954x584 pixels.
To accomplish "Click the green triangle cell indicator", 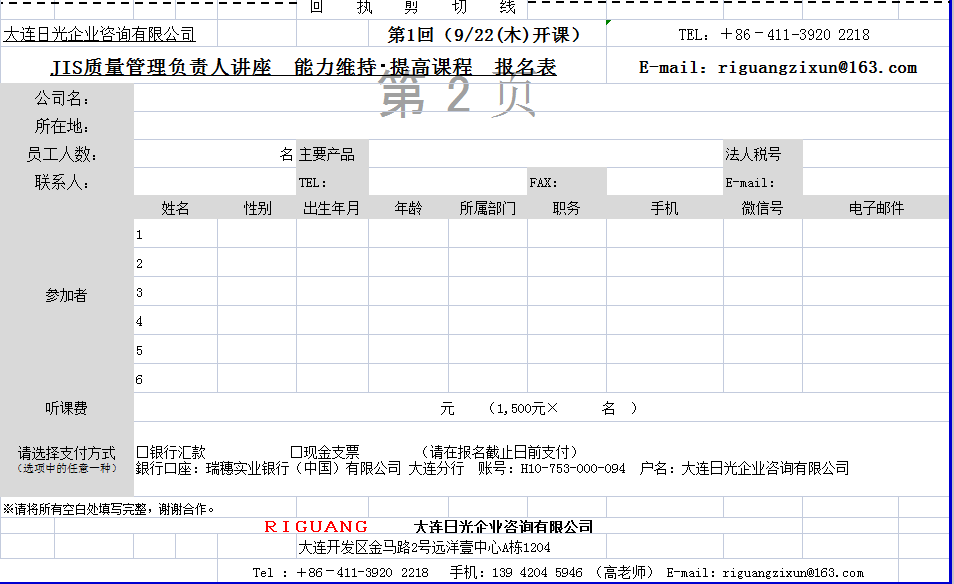I will 609,22.
